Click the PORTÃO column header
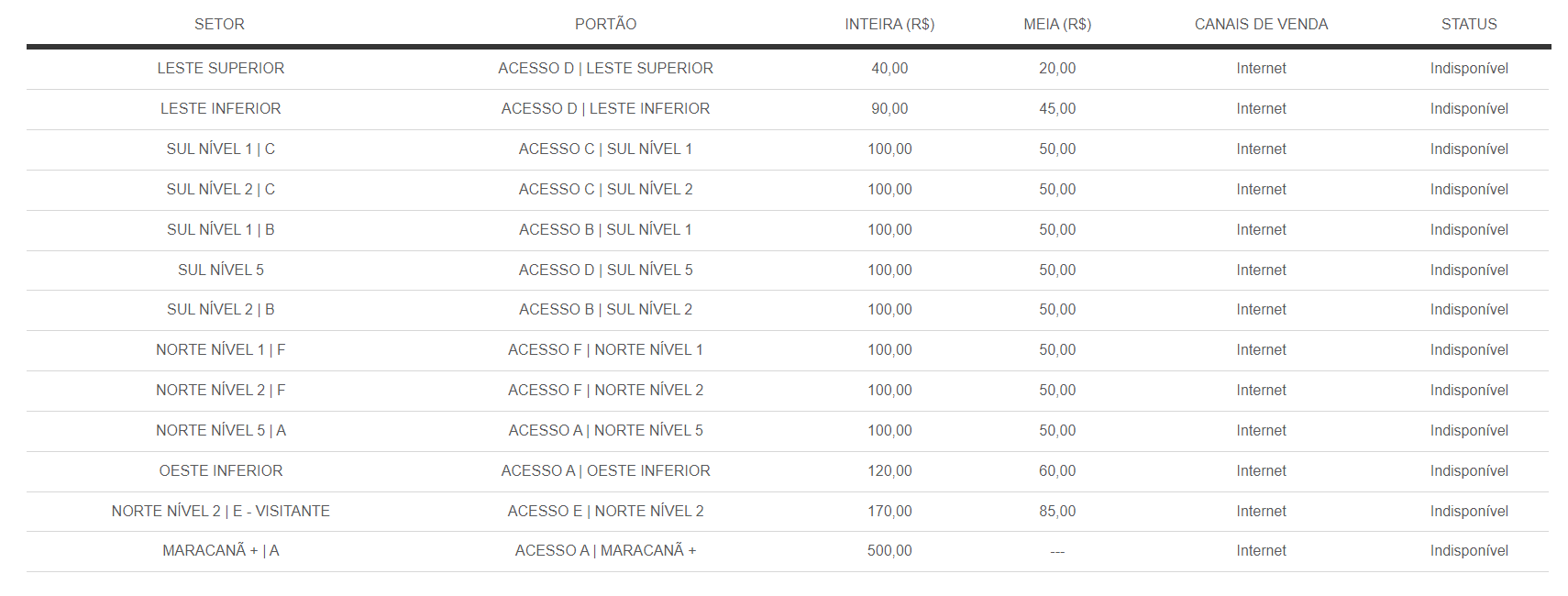The height and width of the screenshot is (596, 1568). pos(605,24)
